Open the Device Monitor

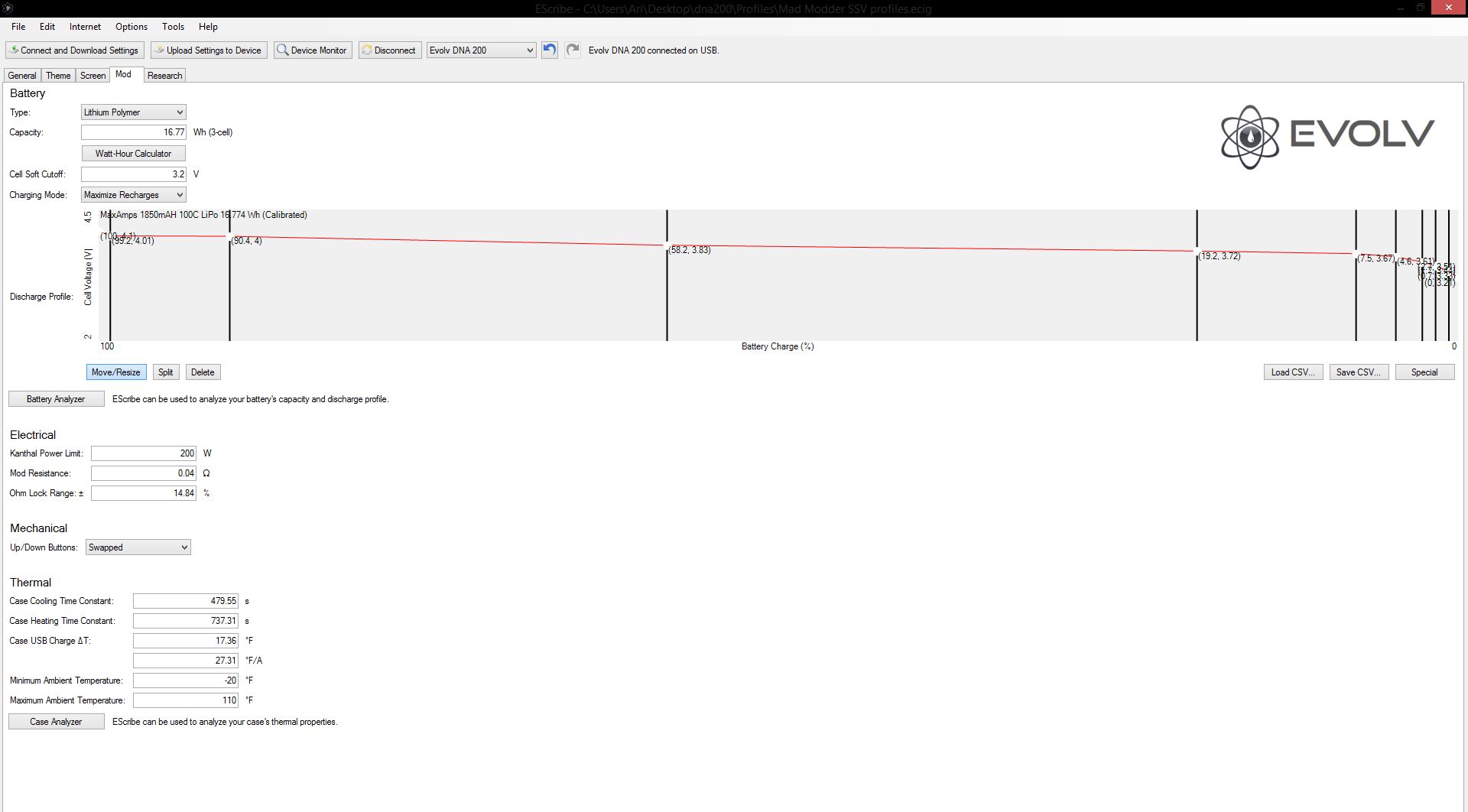click(x=313, y=50)
